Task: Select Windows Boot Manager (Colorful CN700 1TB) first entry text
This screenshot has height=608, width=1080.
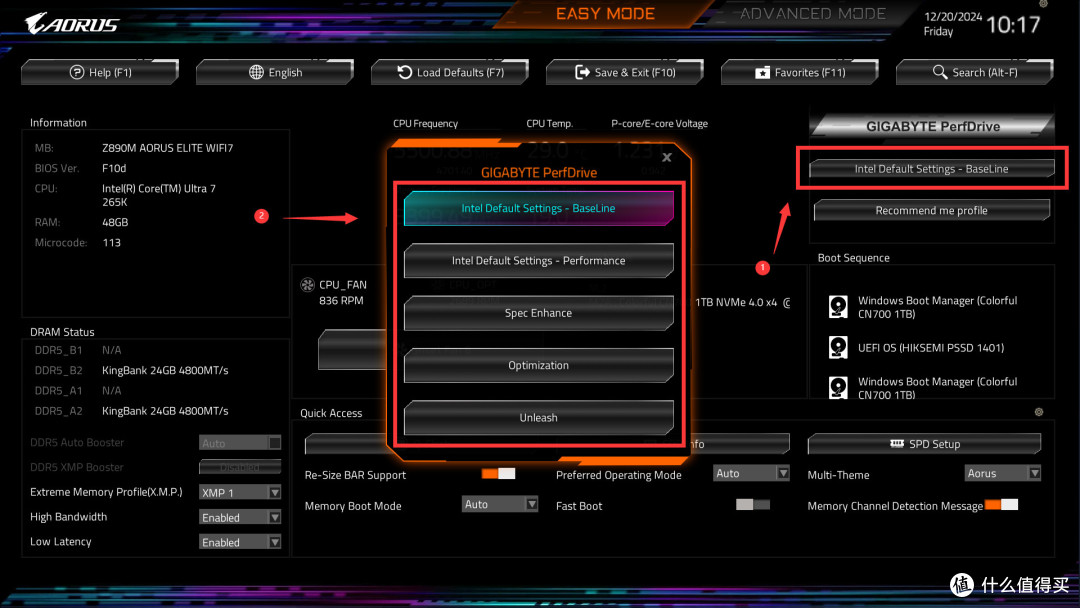Action: coord(937,307)
